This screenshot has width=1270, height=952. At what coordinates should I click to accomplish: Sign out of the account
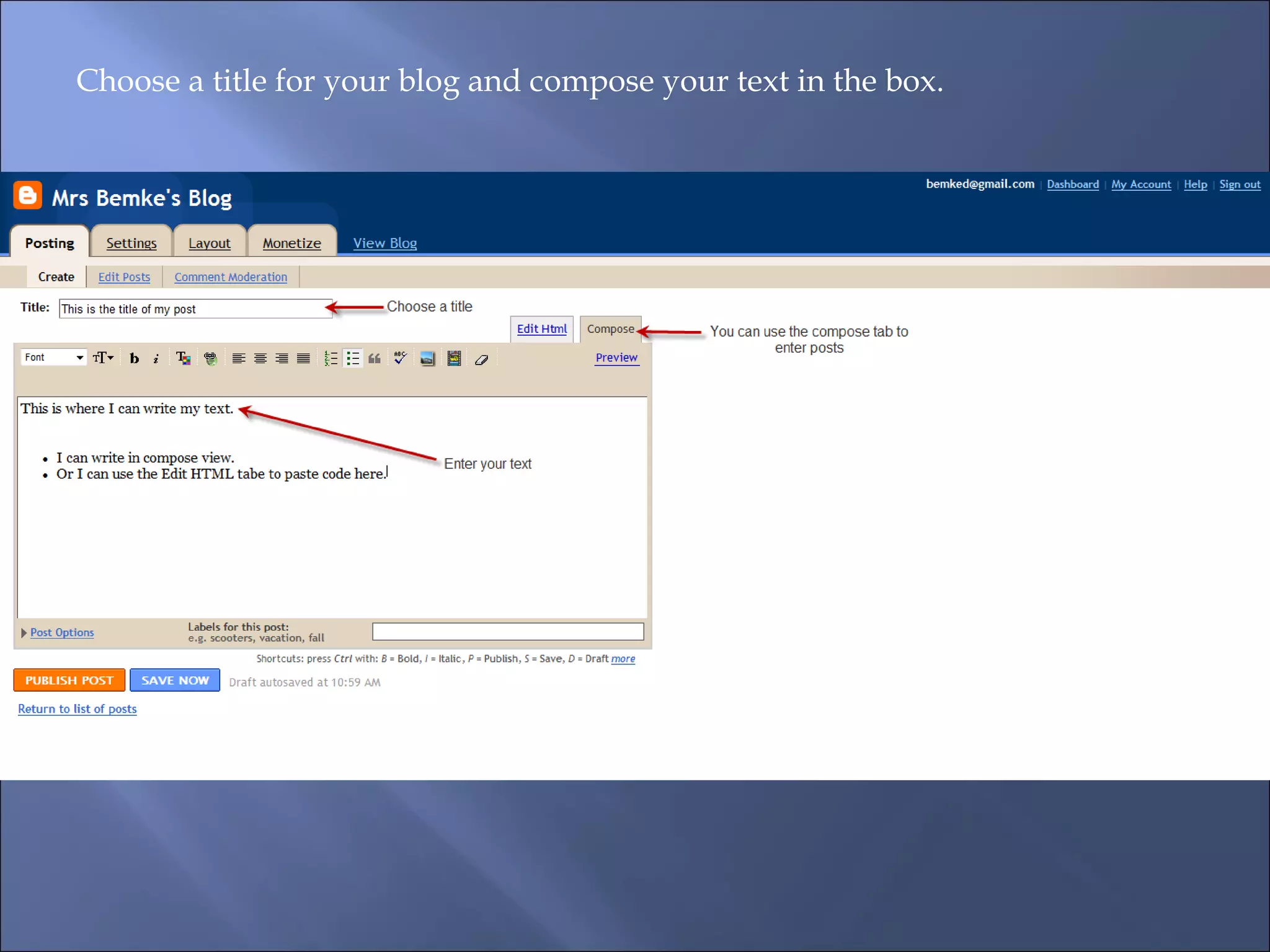point(1240,184)
